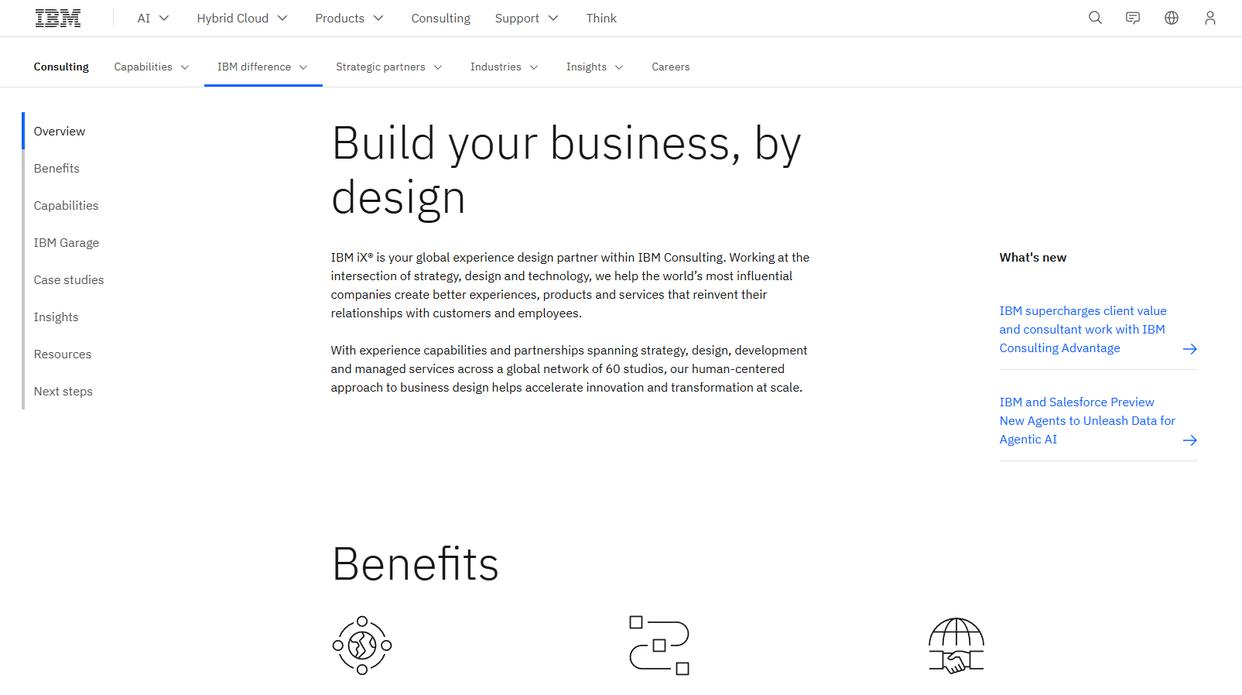The height and width of the screenshot is (695, 1242).
Task: Expand the Support menu
Action: (526, 18)
